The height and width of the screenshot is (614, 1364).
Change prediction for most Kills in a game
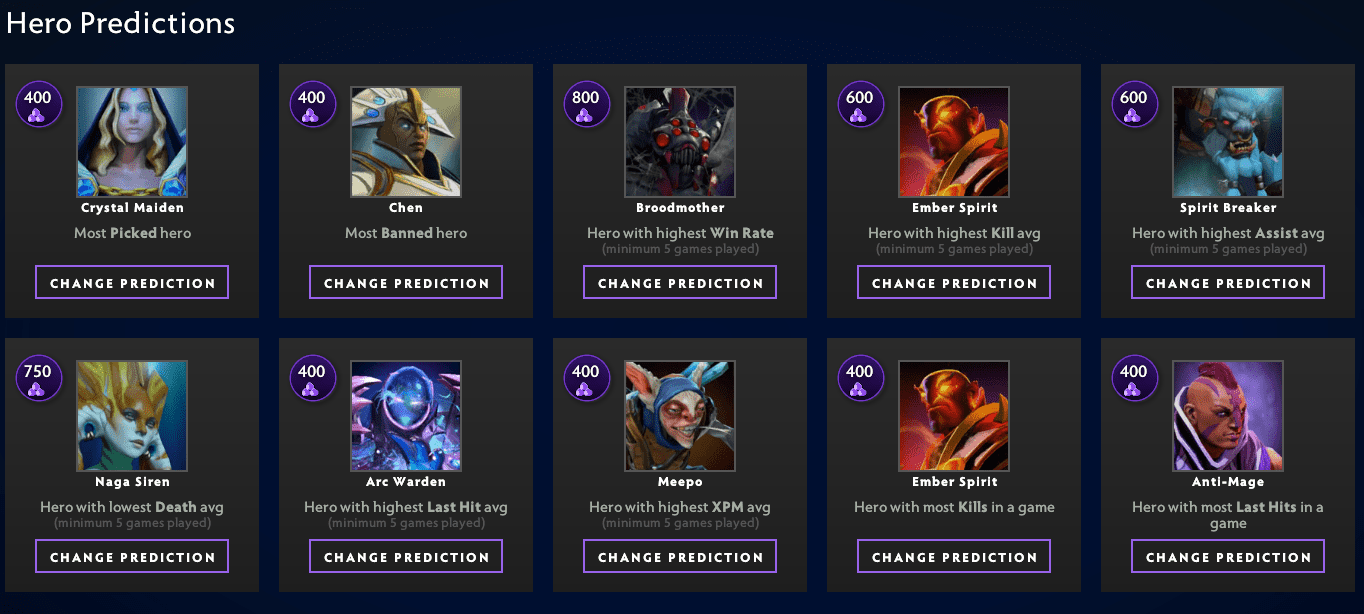click(x=954, y=557)
